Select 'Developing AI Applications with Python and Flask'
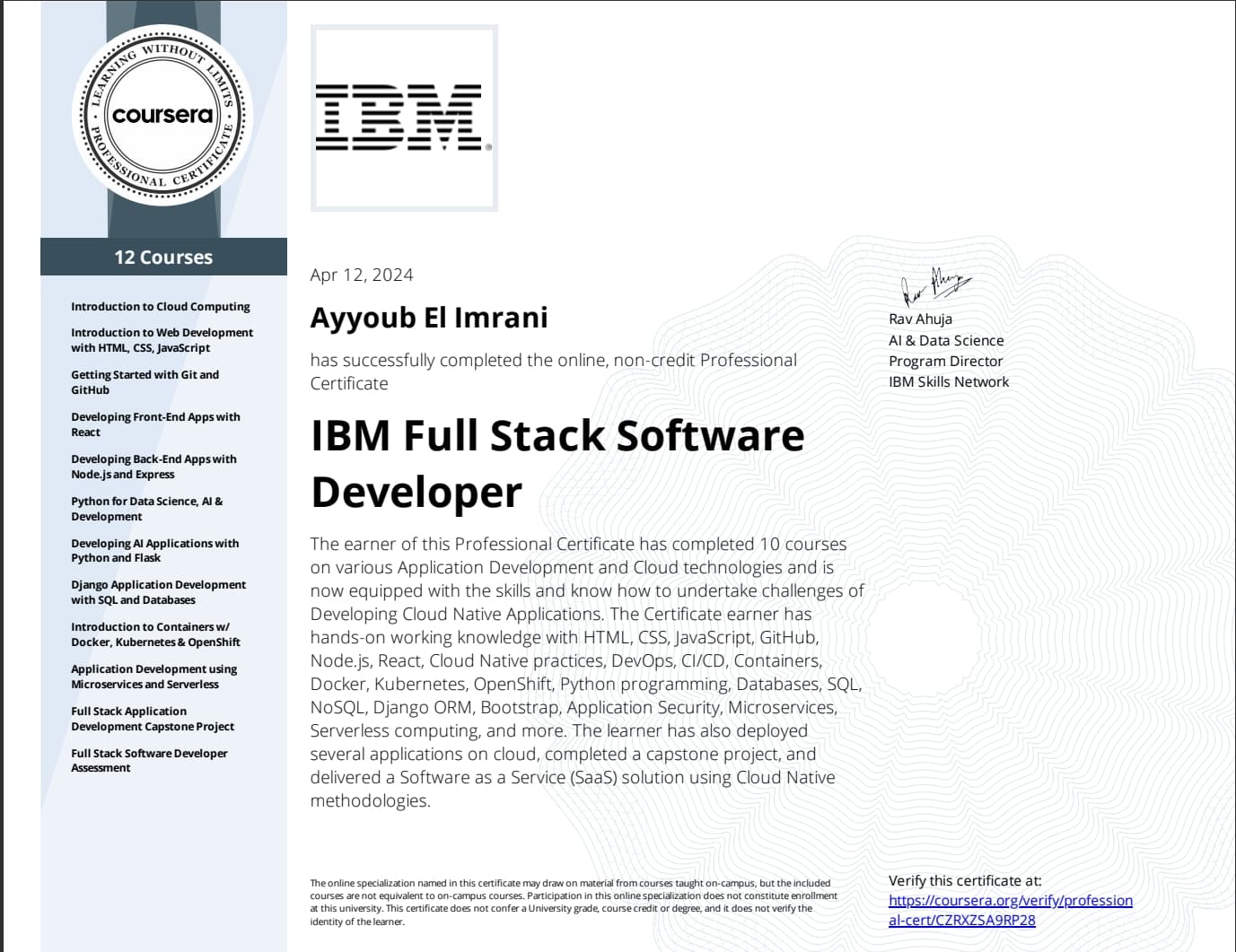1236x952 pixels. 154,550
